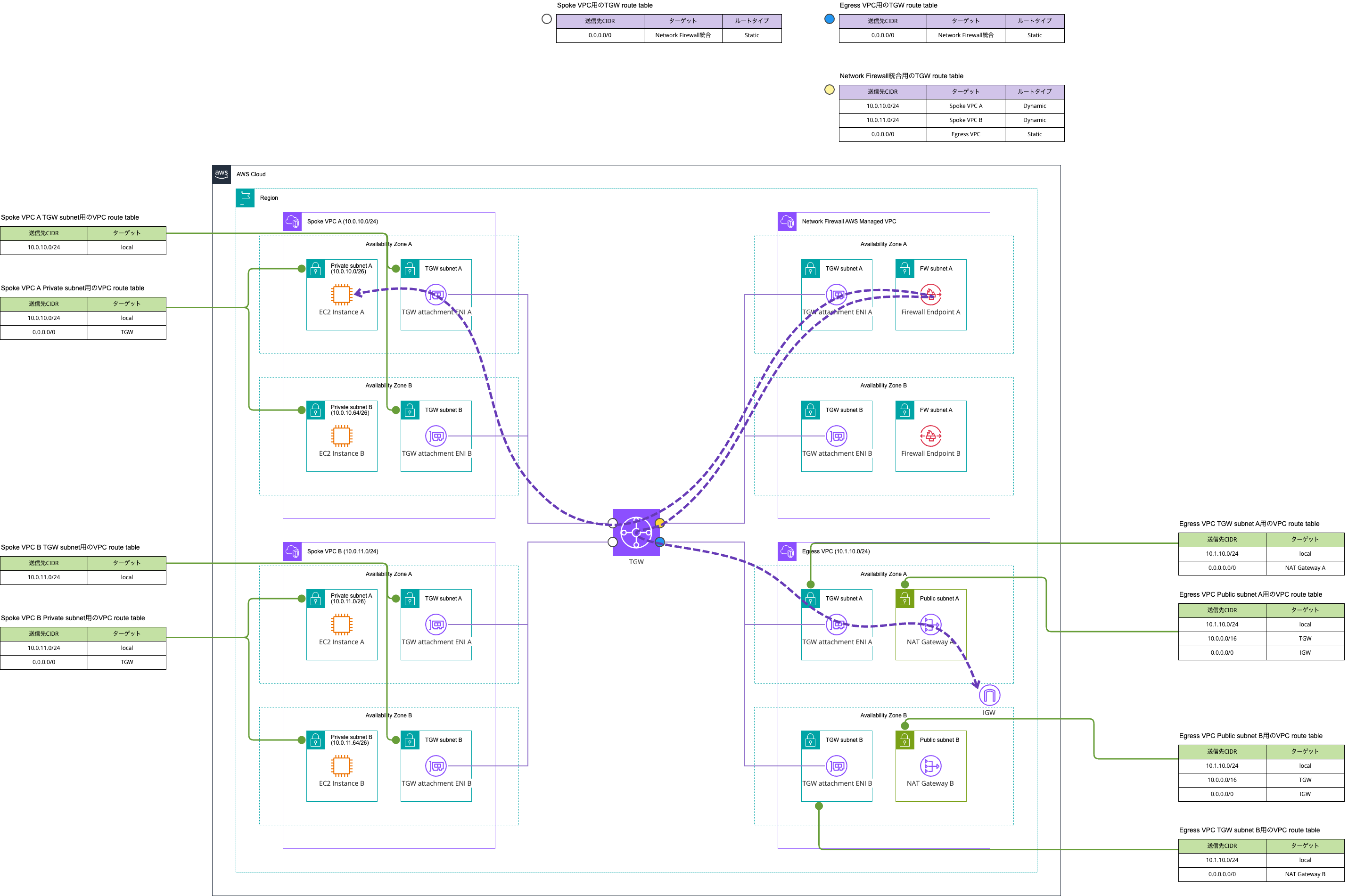Click 'TGW' target in Spoke VPC A Private subnet table
The height and width of the screenshot is (896, 1348).
tap(127, 332)
